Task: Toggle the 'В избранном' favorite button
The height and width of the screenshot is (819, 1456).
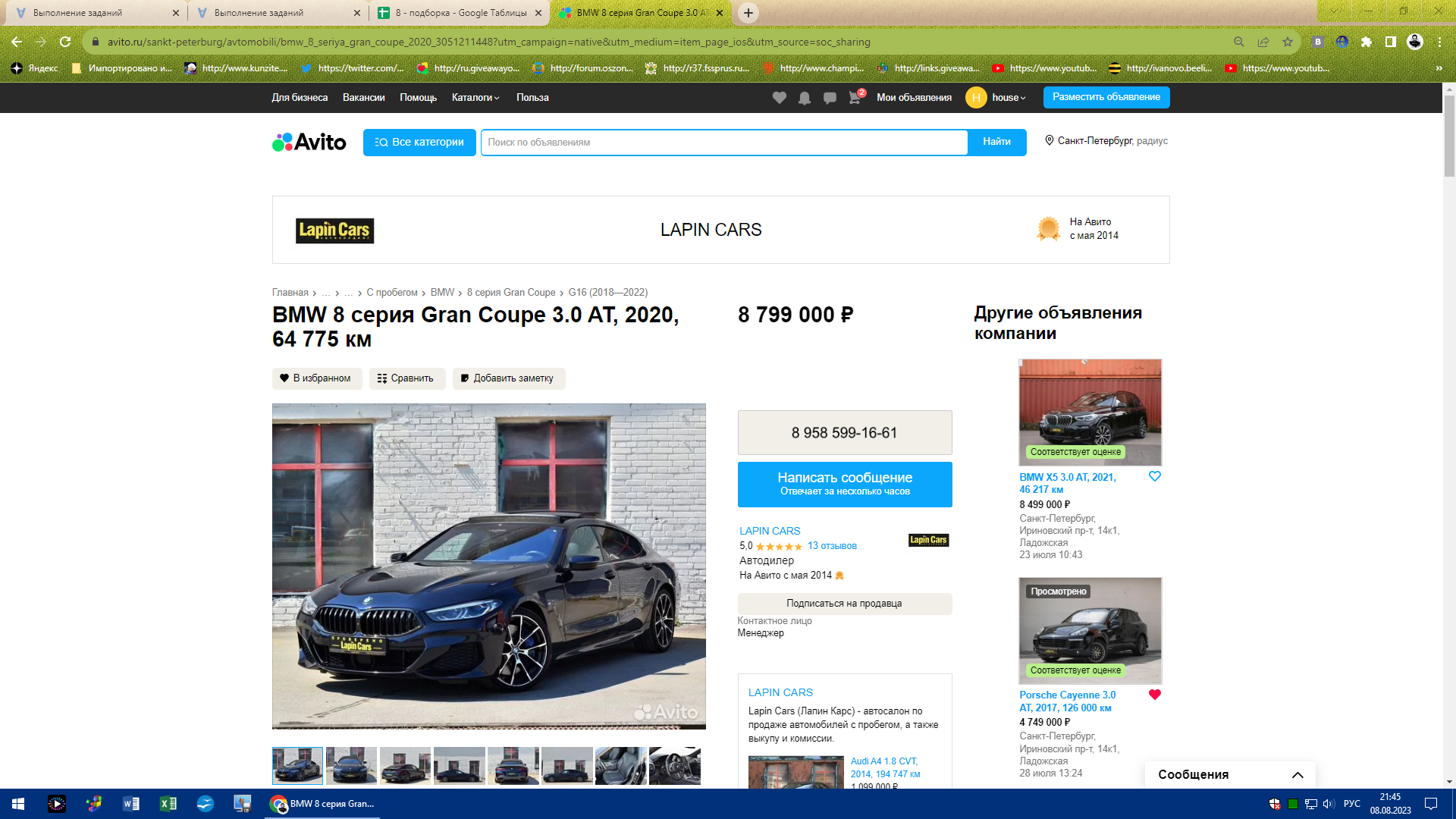Action: coord(316,378)
